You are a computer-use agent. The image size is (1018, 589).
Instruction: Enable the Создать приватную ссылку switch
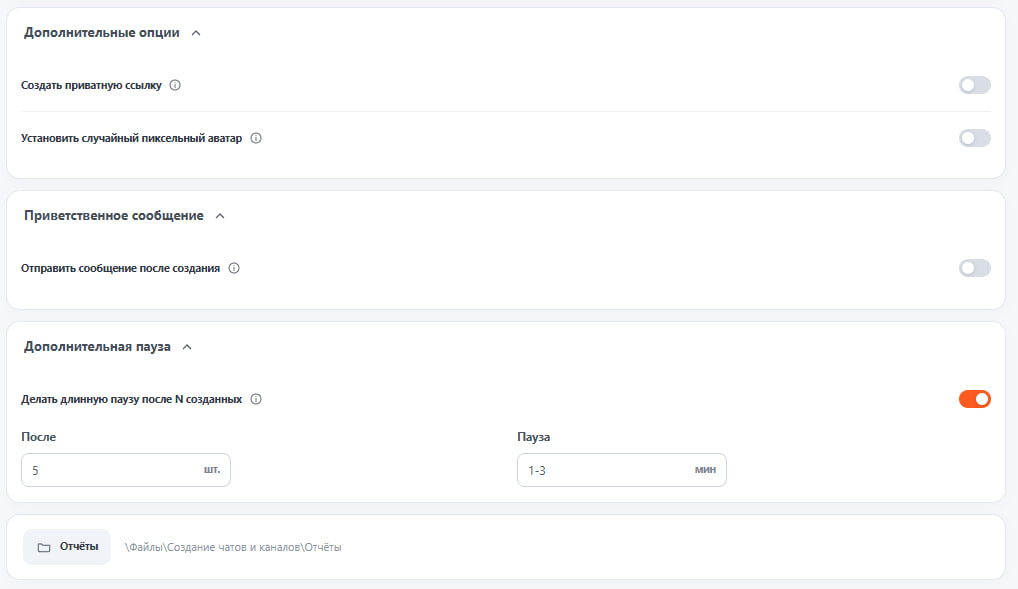pyautogui.click(x=975, y=85)
